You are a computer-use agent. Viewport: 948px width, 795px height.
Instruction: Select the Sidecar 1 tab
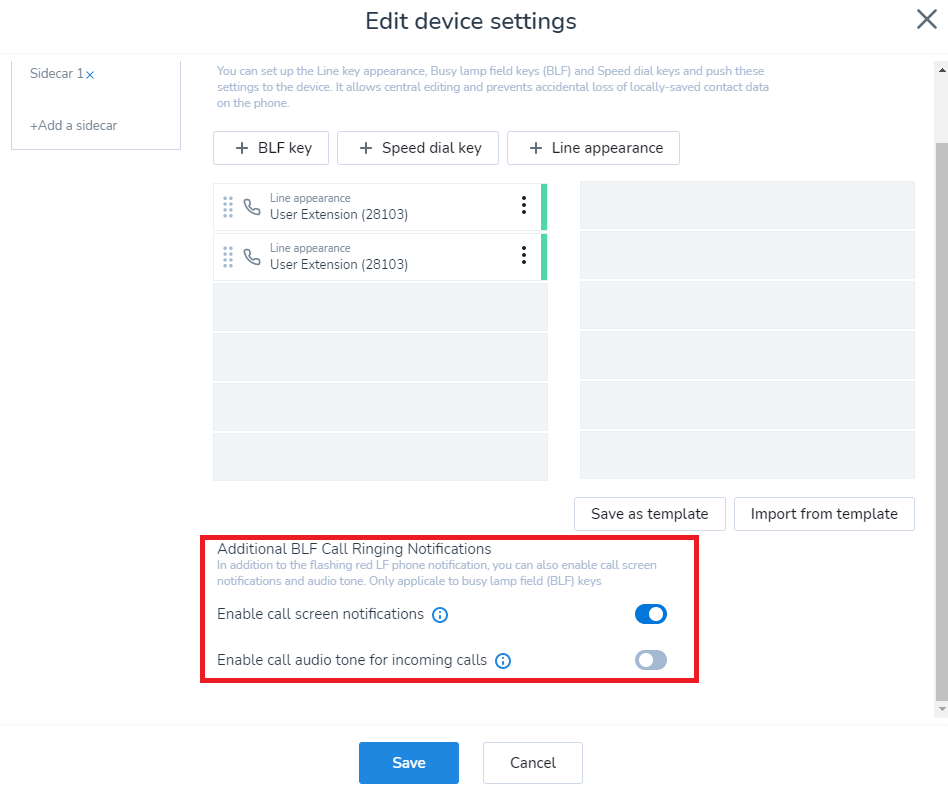click(56, 74)
